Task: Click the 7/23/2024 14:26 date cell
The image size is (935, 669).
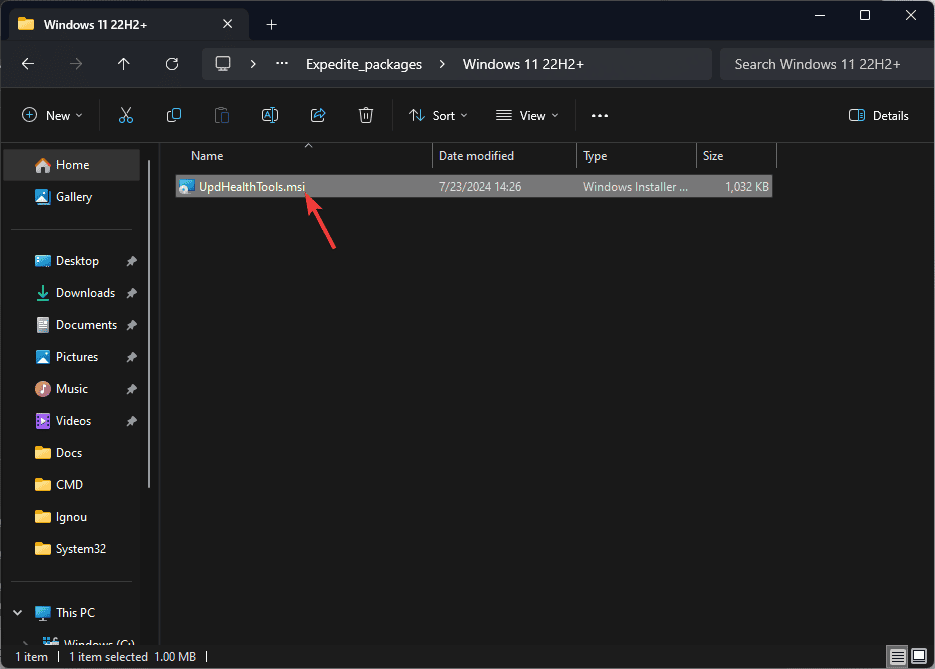Action: pos(479,187)
